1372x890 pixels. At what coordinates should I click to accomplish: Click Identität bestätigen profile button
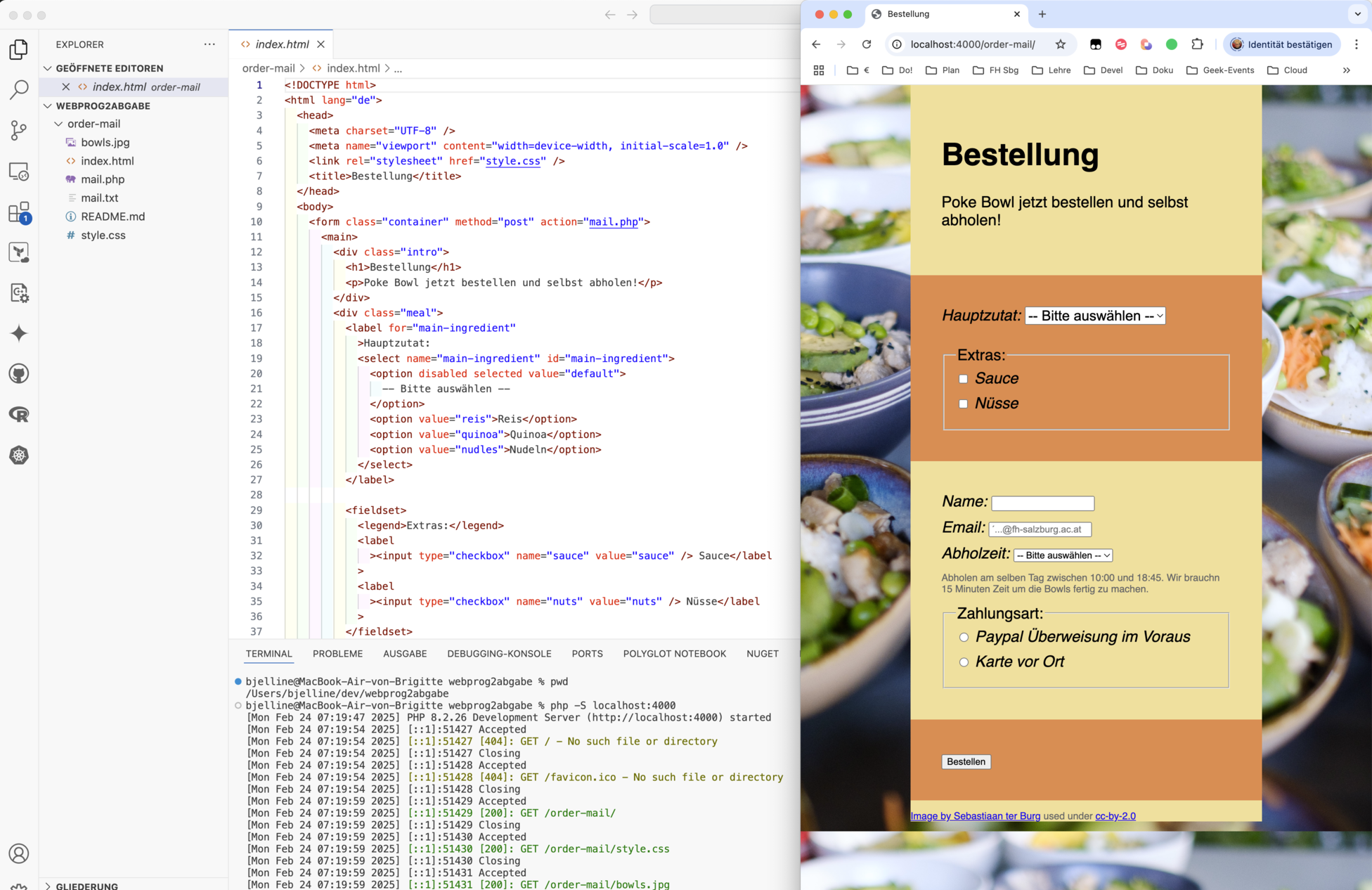(x=1281, y=44)
